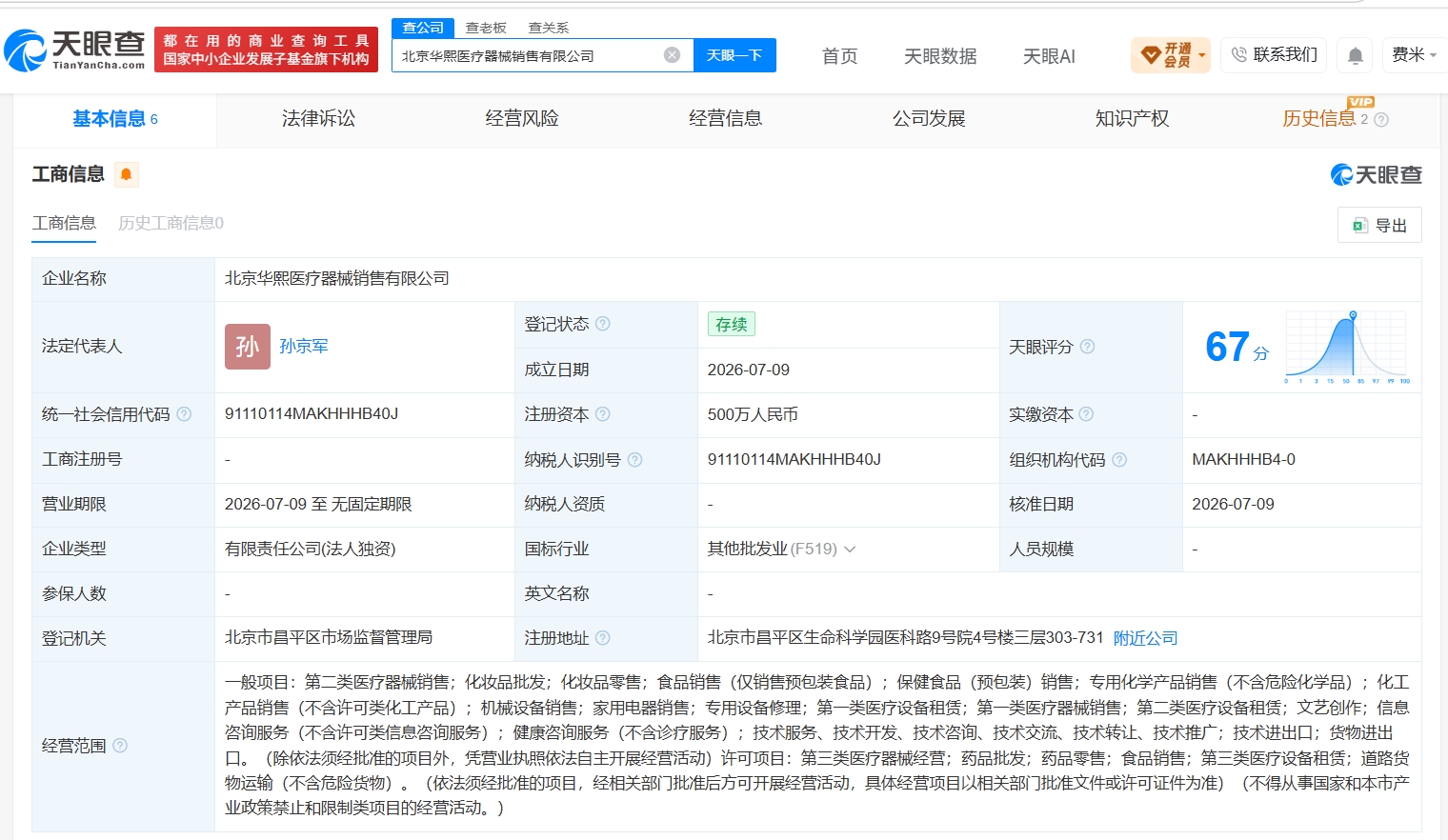Screen dimensions: 1448x840
Task: Select the 历史工商信息0 sub-tab
Action: tap(171, 223)
